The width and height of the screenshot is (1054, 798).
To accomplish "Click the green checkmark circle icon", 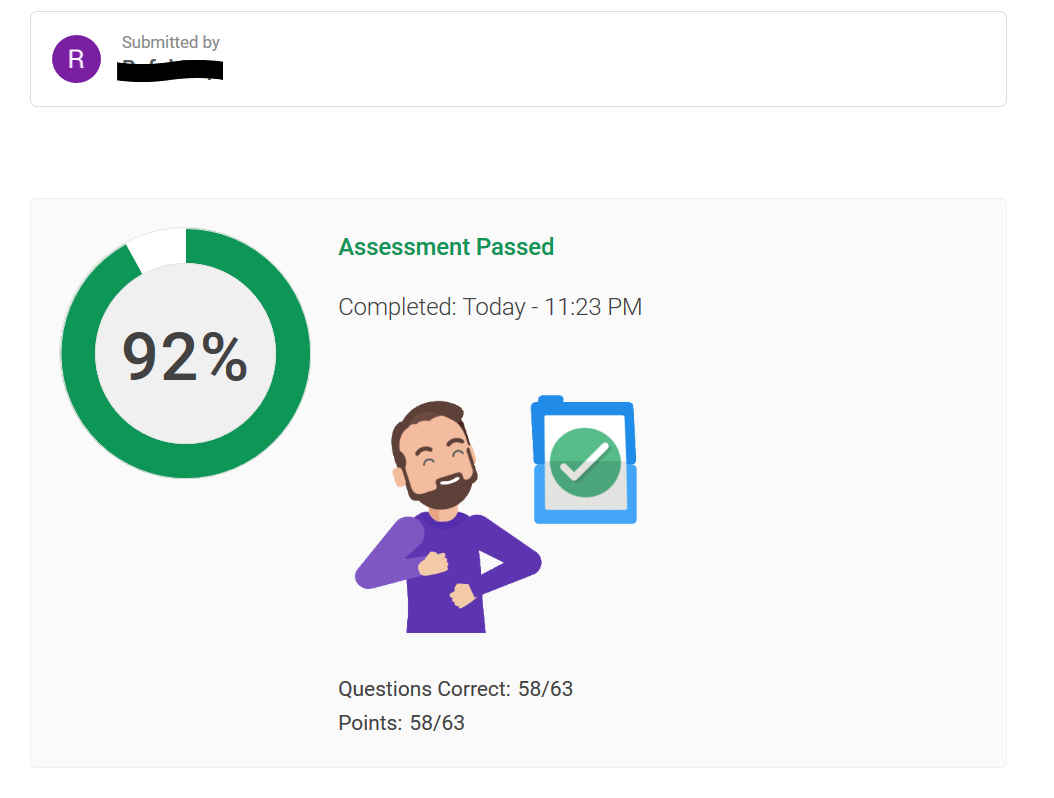I will (x=585, y=463).
